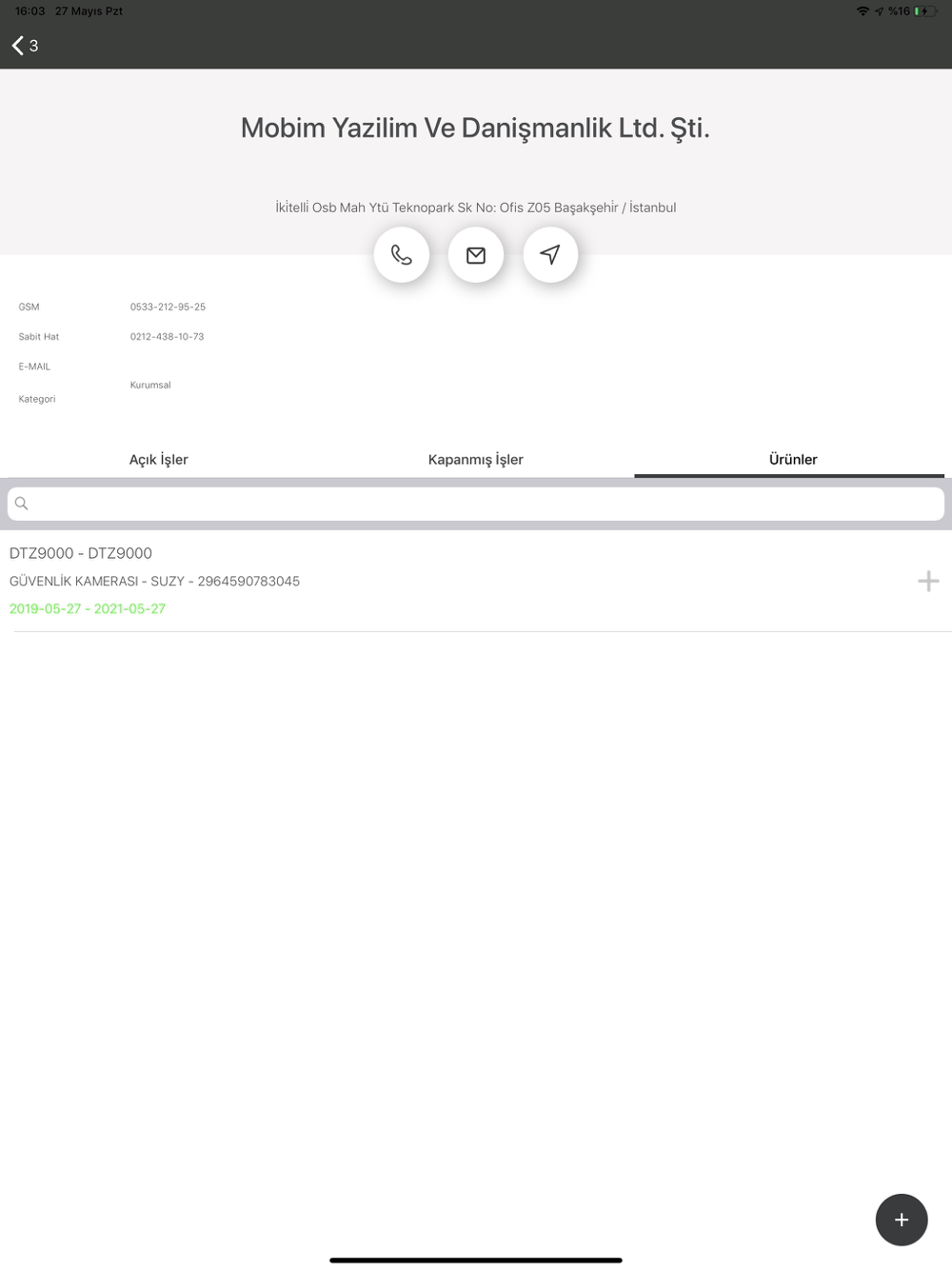Tap GÜVENLİK KAMERASI - SUZY serial line

coord(154,581)
